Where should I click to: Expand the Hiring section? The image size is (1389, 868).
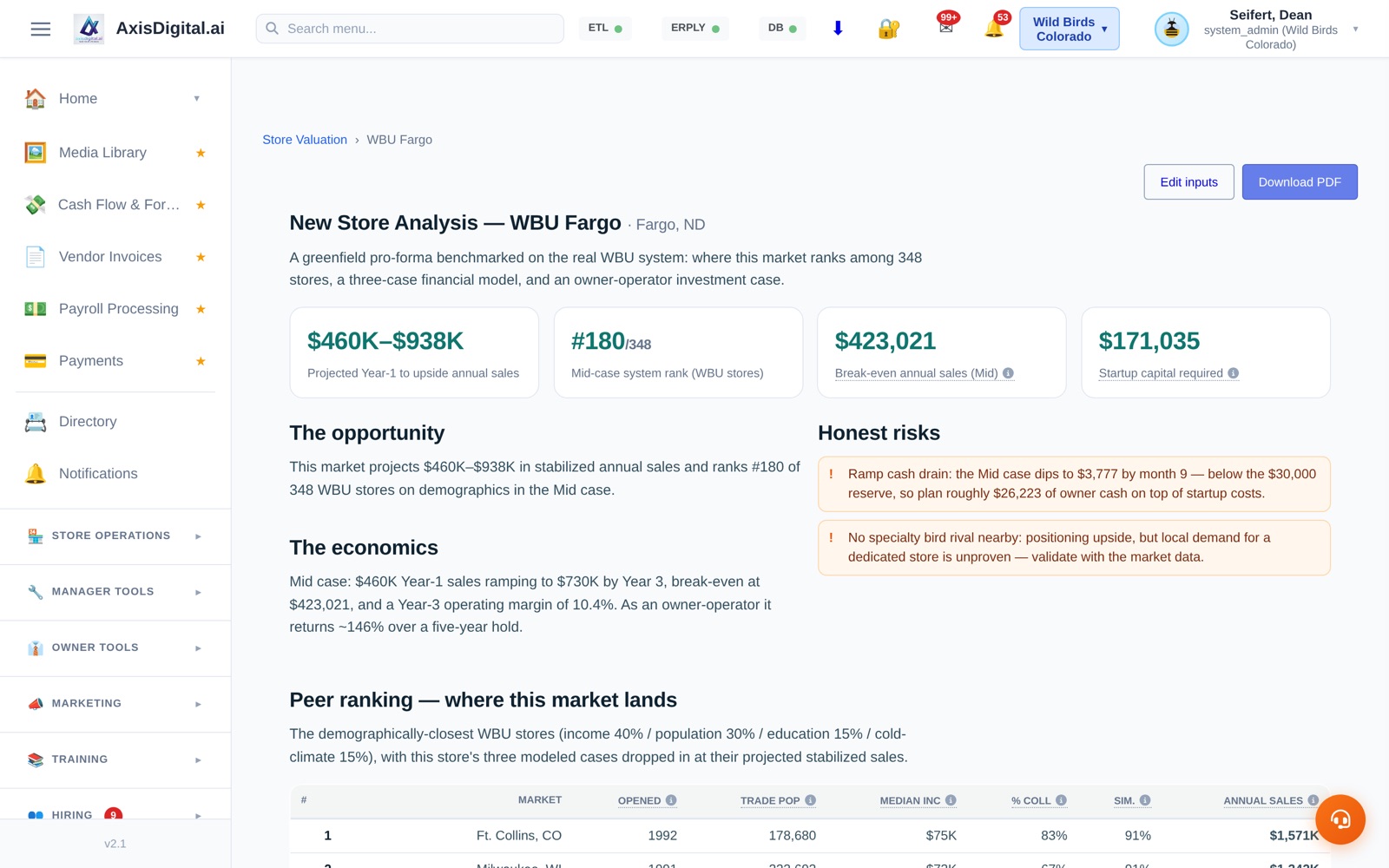pyautogui.click(x=198, y=815)
